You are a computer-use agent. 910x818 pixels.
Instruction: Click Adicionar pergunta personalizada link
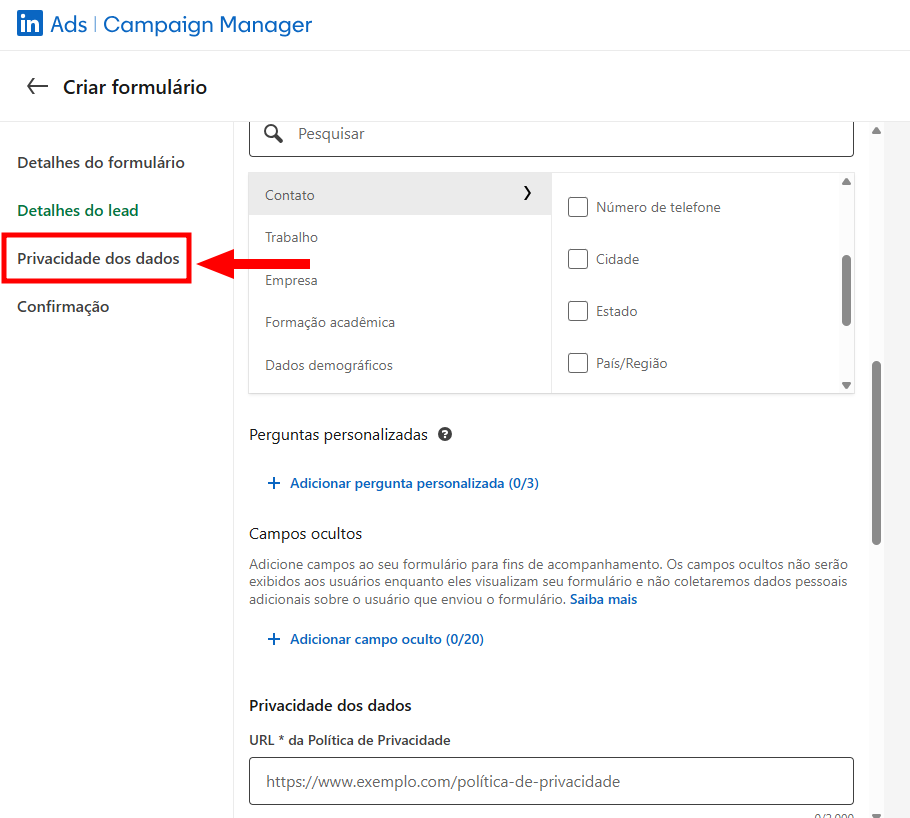click(414, 483)
